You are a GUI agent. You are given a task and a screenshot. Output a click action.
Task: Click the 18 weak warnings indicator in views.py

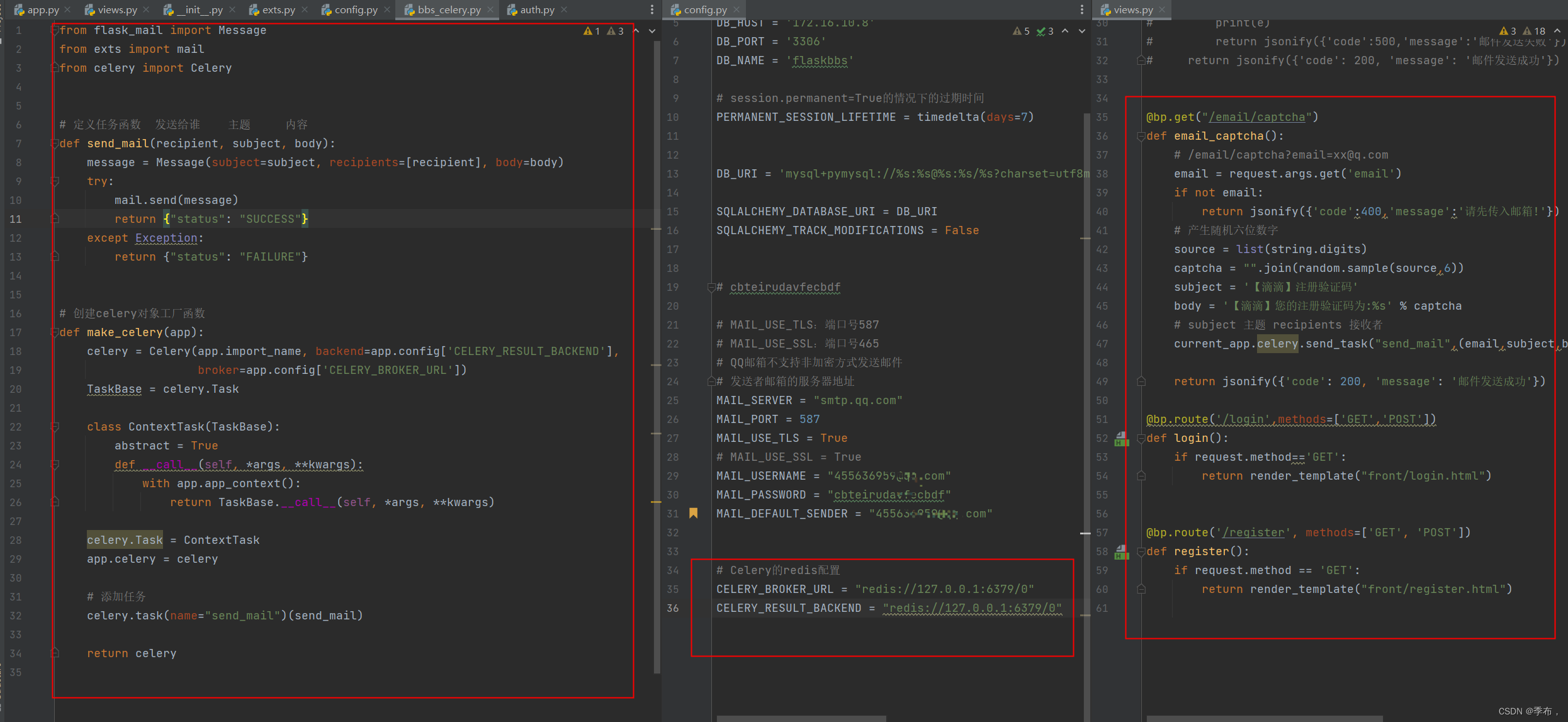click(x=1534, y=31)
